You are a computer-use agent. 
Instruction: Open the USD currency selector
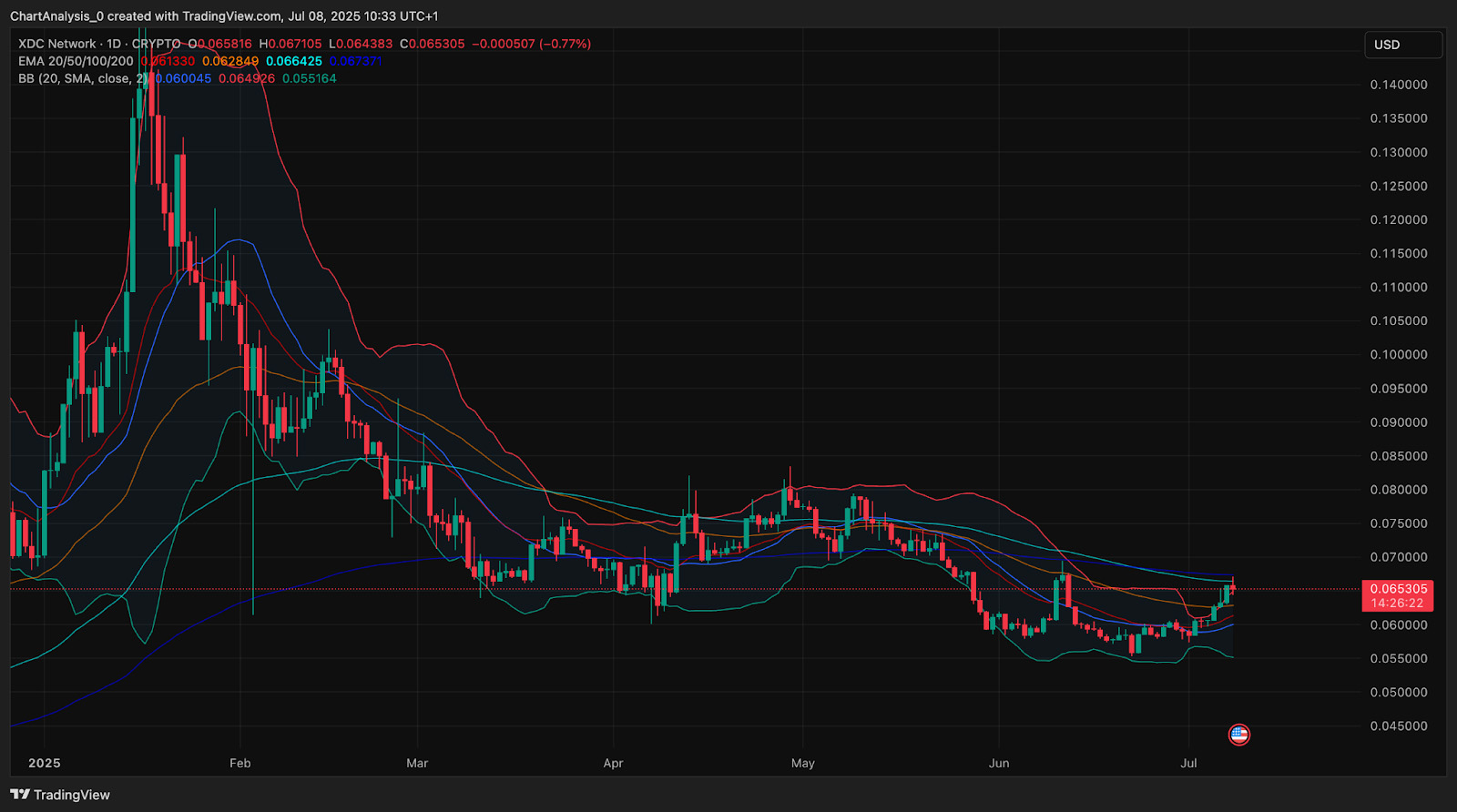[x=1401, y=45]
